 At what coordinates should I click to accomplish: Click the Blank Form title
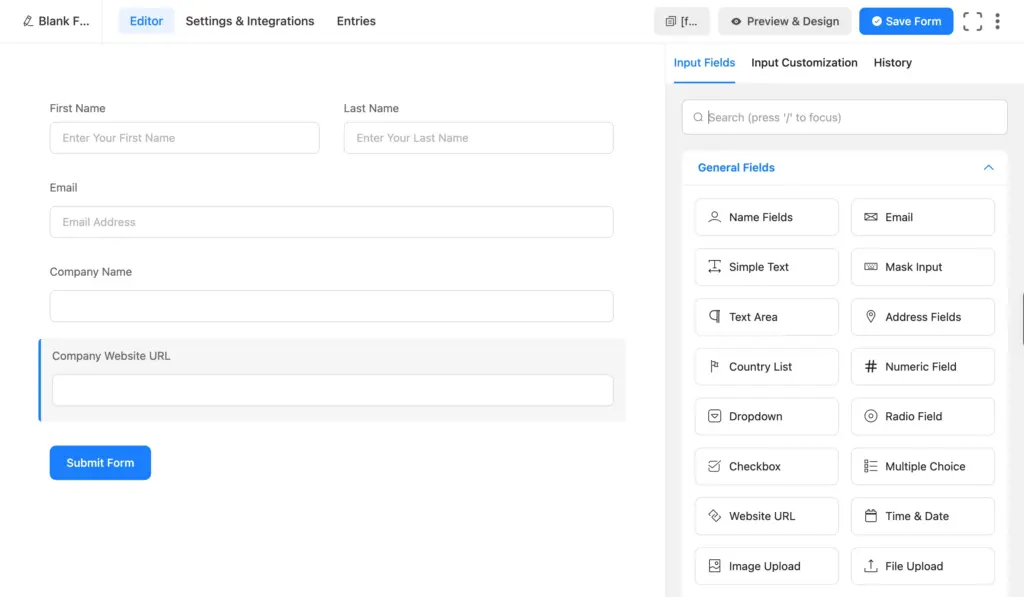[63, 21]
